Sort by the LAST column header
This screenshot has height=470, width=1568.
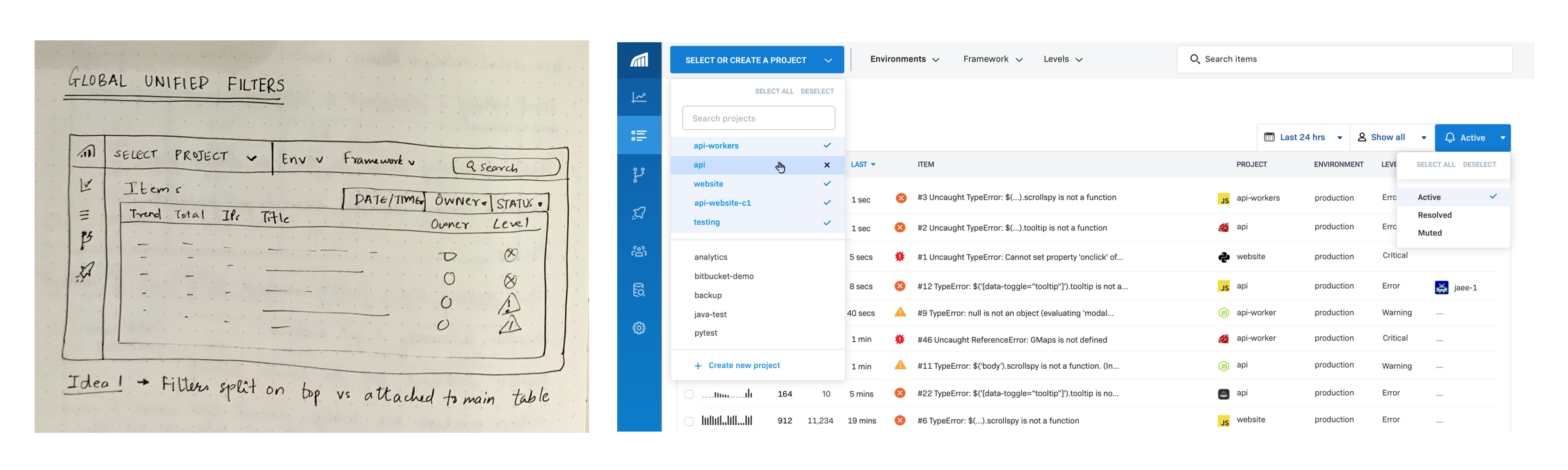pos(862,165)
